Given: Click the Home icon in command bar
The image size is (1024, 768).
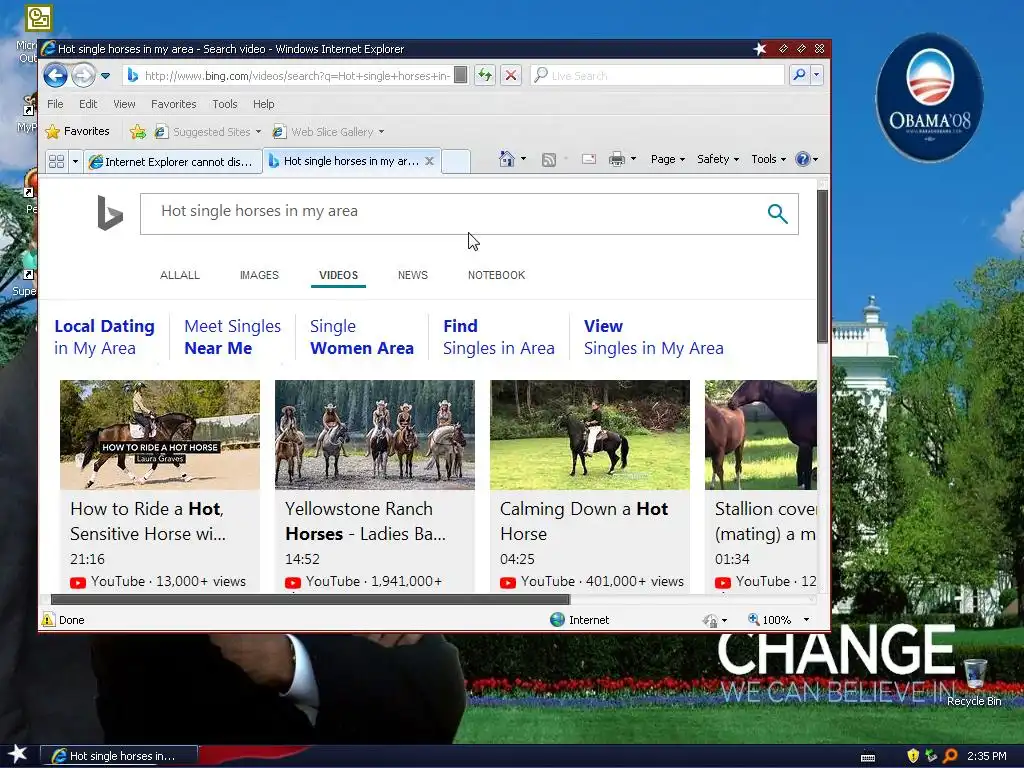Looking at the screenshot, I should (x=506, y=159).
